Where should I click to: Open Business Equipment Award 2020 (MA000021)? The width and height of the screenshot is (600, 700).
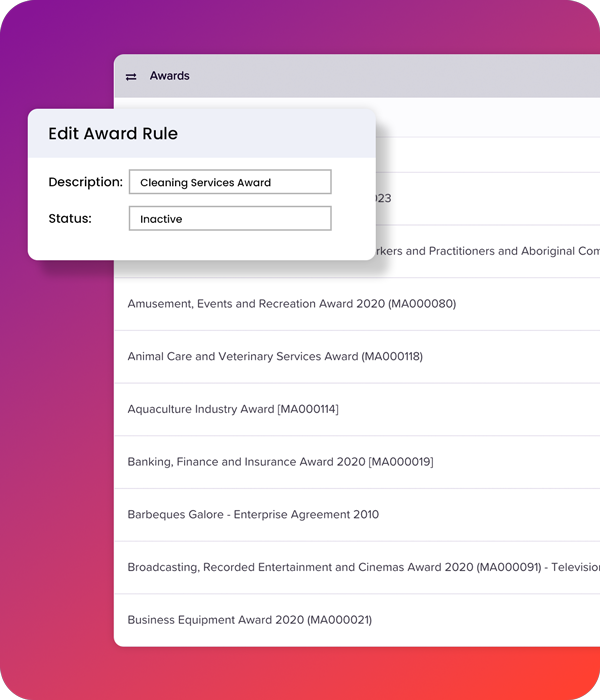pyautogui.click(x=249, y=620)
